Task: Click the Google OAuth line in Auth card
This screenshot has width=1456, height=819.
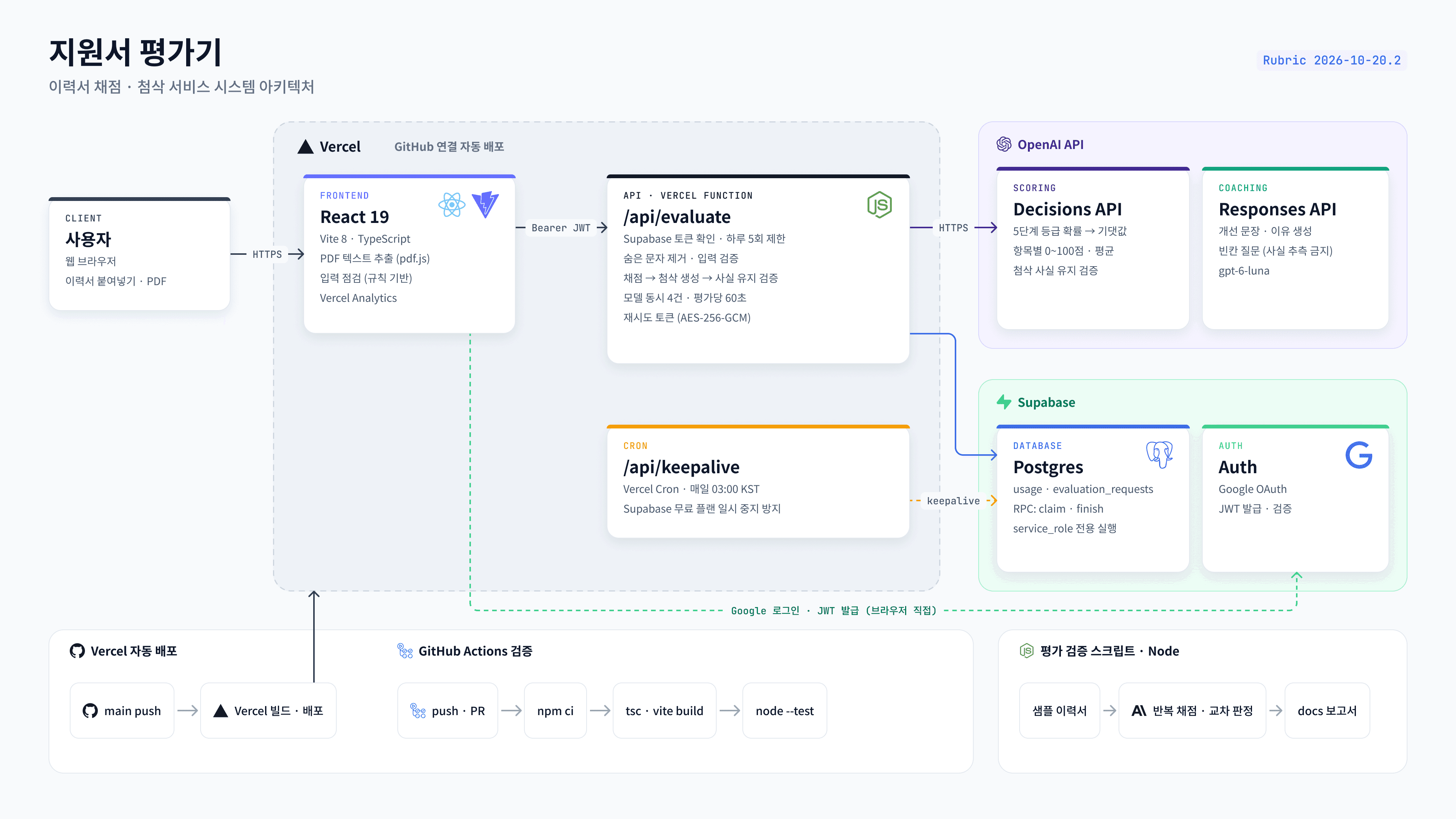Action: [x=1252, y=490]
